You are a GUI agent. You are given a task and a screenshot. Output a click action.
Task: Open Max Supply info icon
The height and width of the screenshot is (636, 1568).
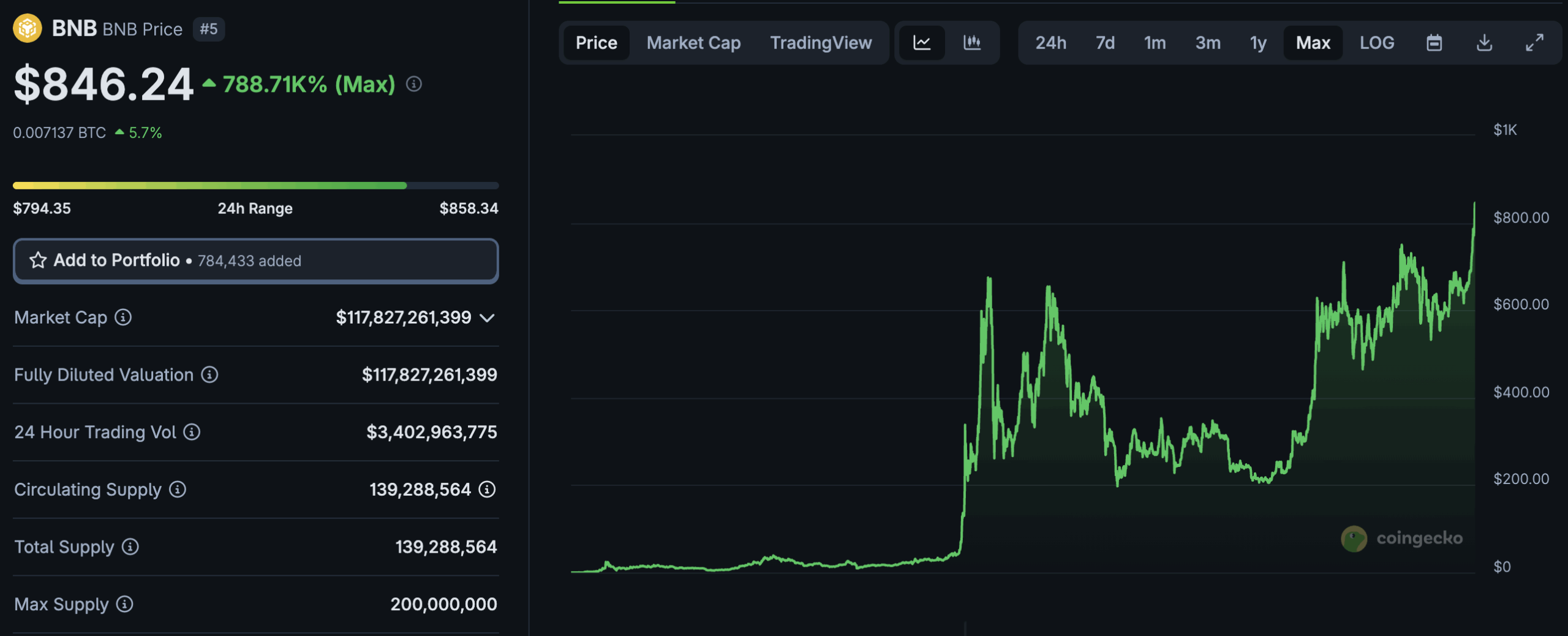click(124, 604)
